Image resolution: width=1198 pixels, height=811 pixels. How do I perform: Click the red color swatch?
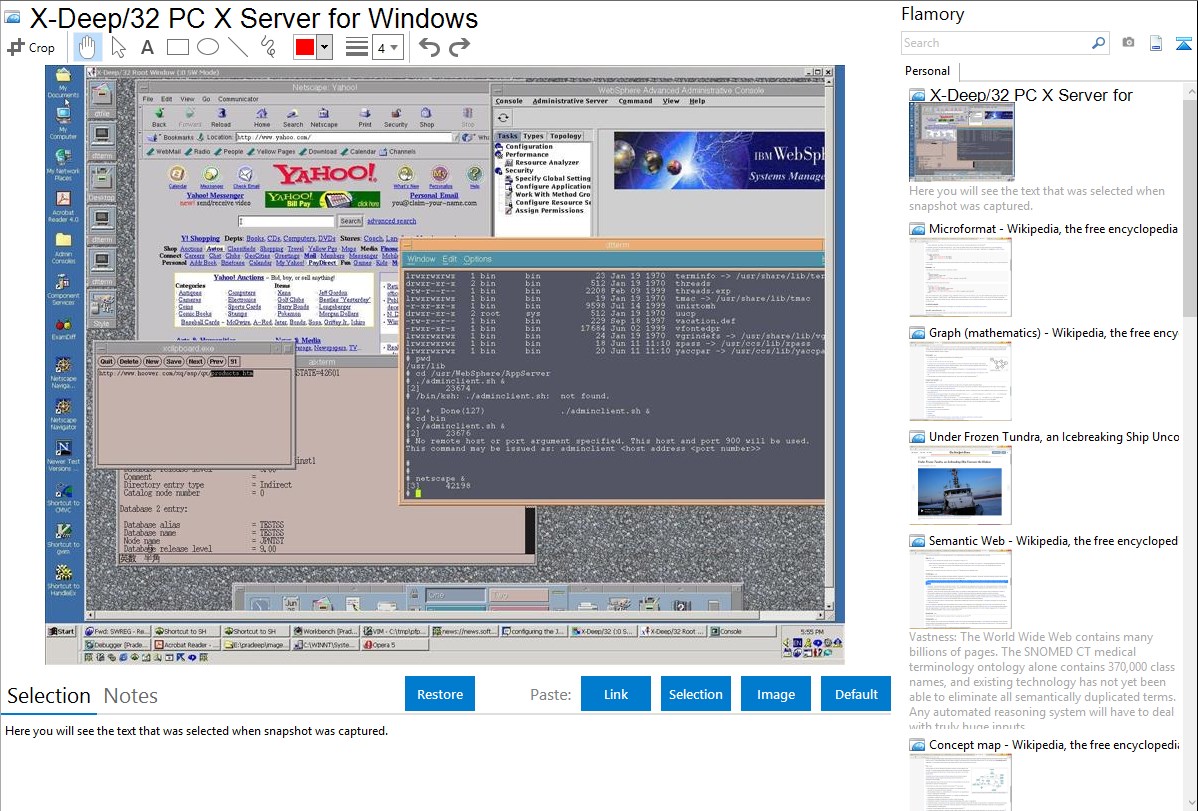tap(304, 47)
